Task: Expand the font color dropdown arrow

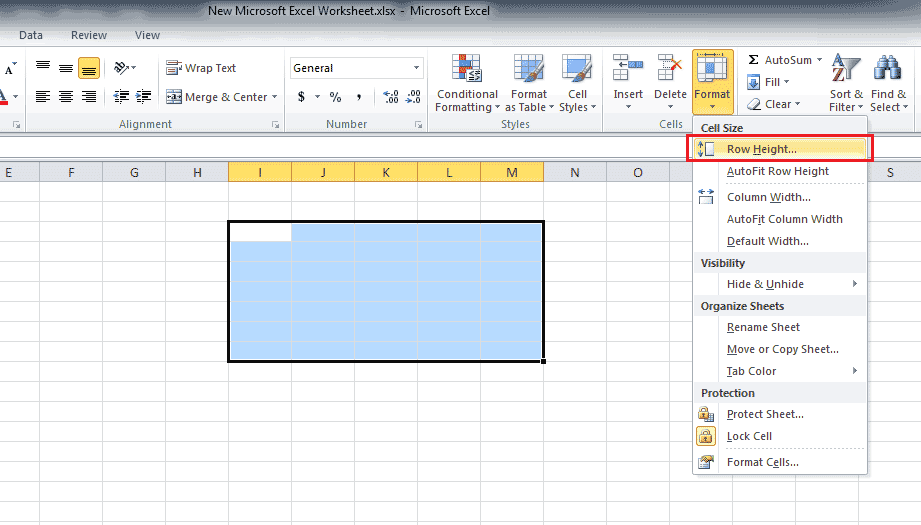Action: point(16,97)
